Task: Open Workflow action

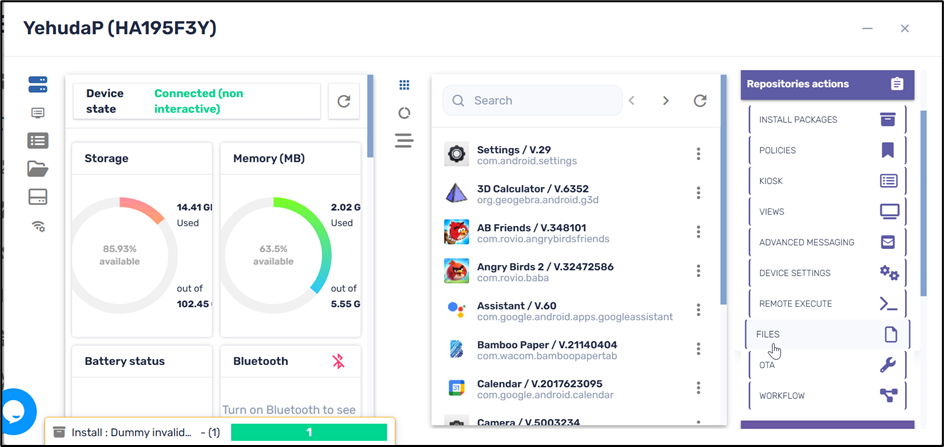Action: coord(828,396)
